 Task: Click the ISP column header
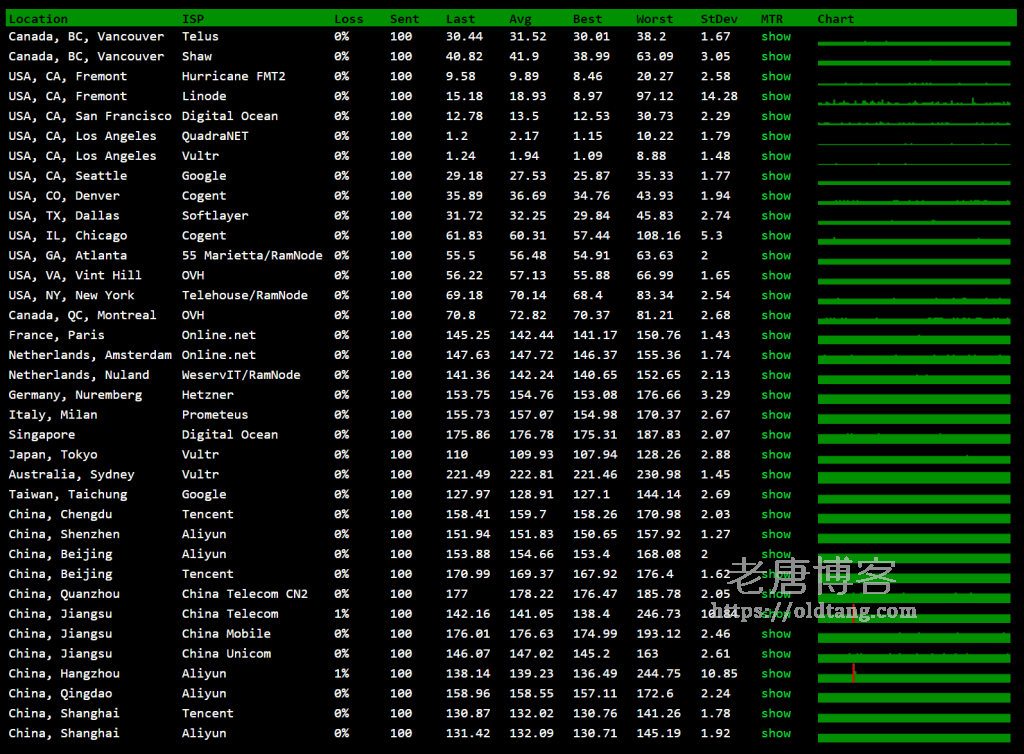coord(192,19)
